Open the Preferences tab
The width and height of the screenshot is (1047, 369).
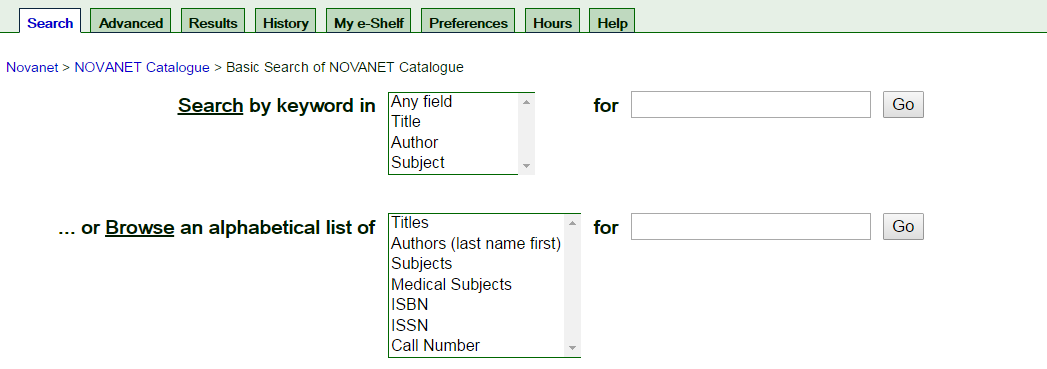(x=468, y=22)
